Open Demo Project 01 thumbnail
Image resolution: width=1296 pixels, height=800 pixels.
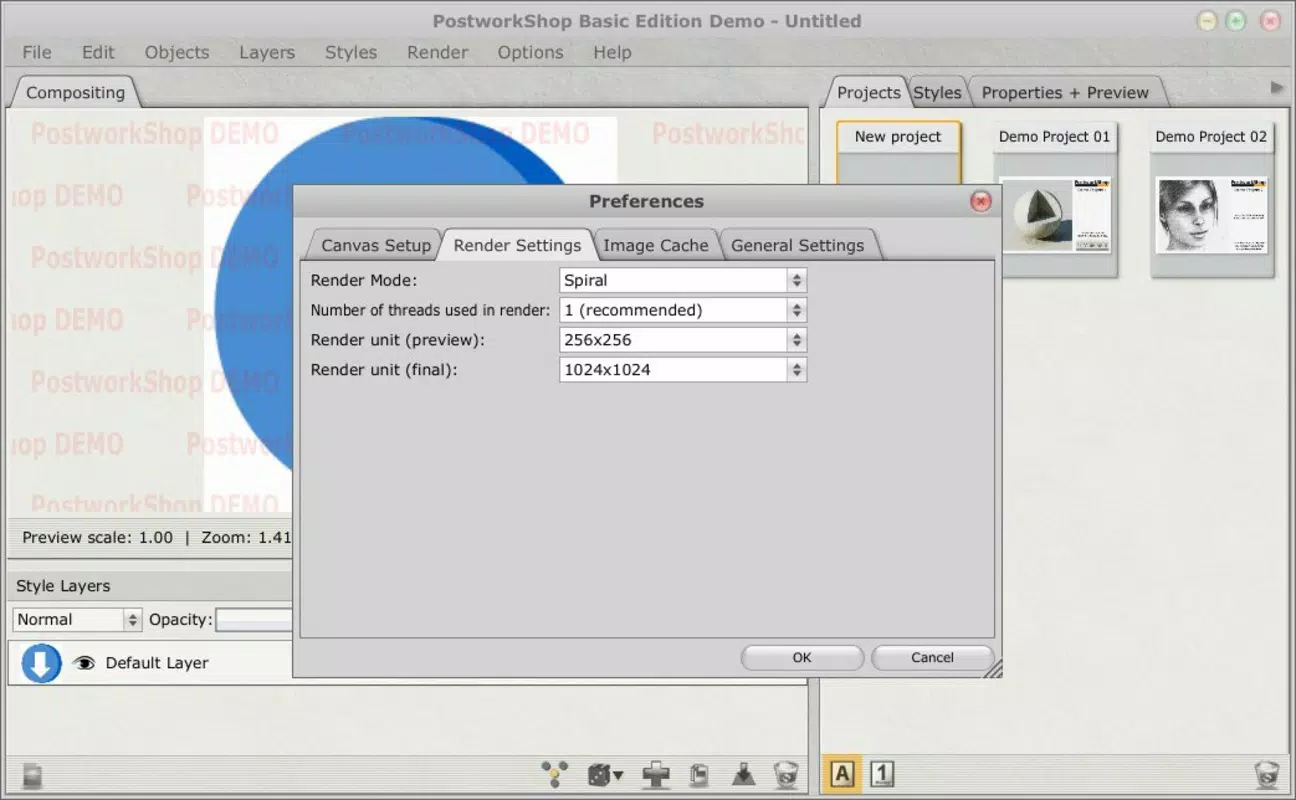click(x=1054, y=200)
